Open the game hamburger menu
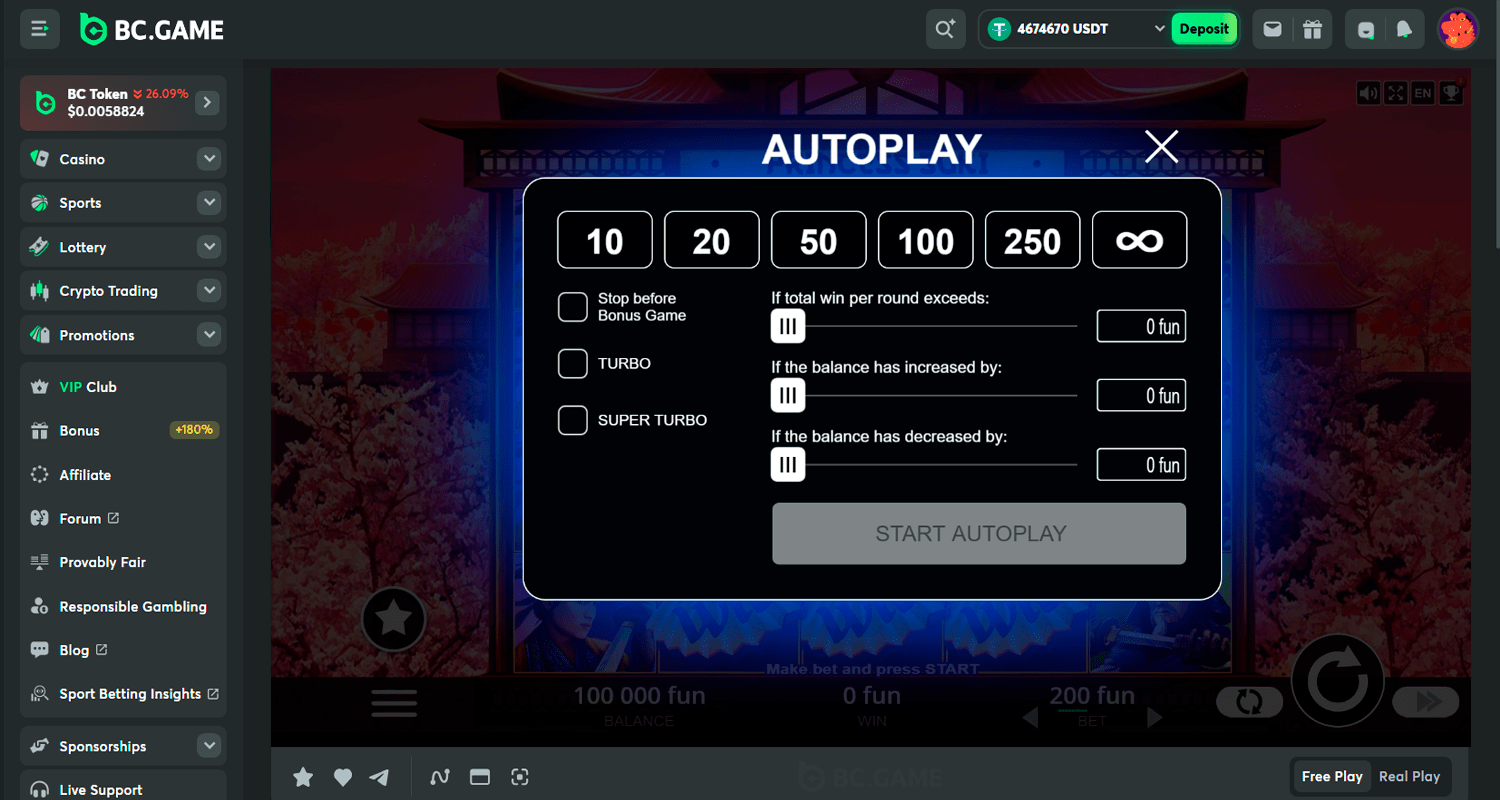1500x800 pixels. 394,703
